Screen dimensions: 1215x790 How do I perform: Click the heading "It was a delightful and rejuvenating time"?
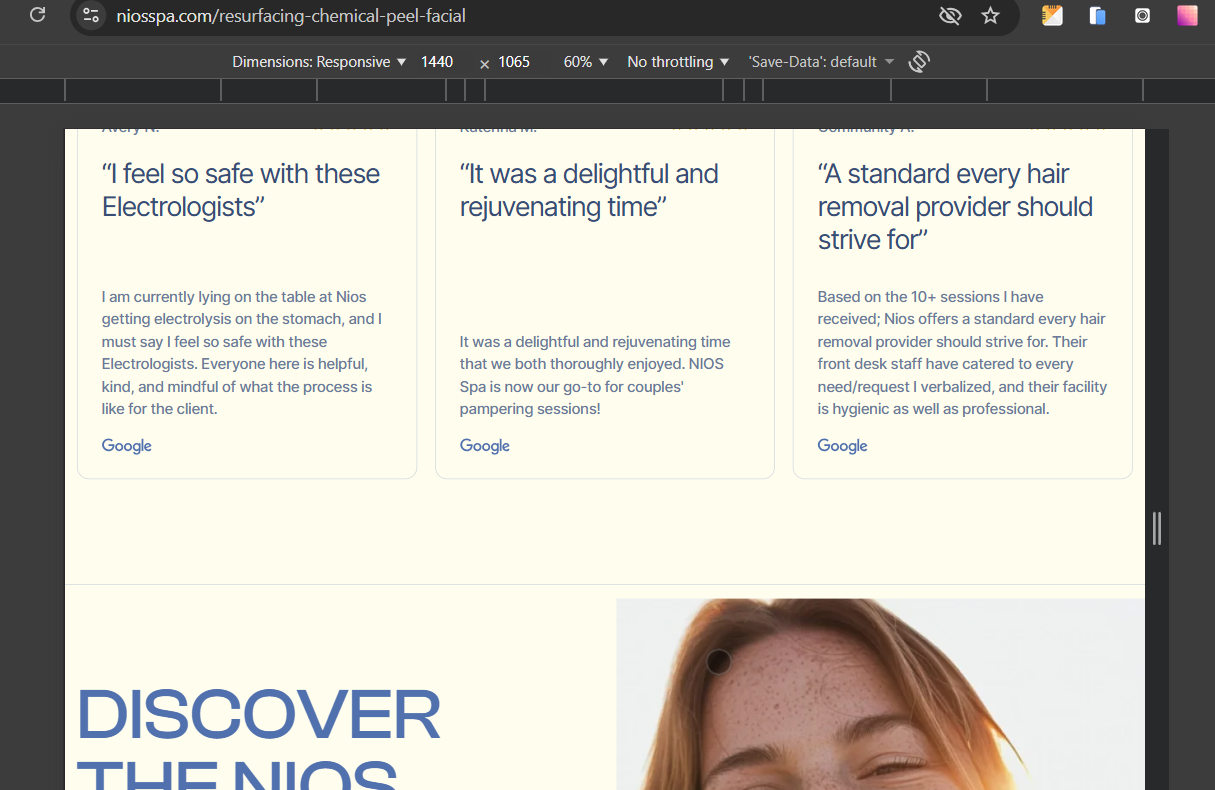(x=589, y=190)
